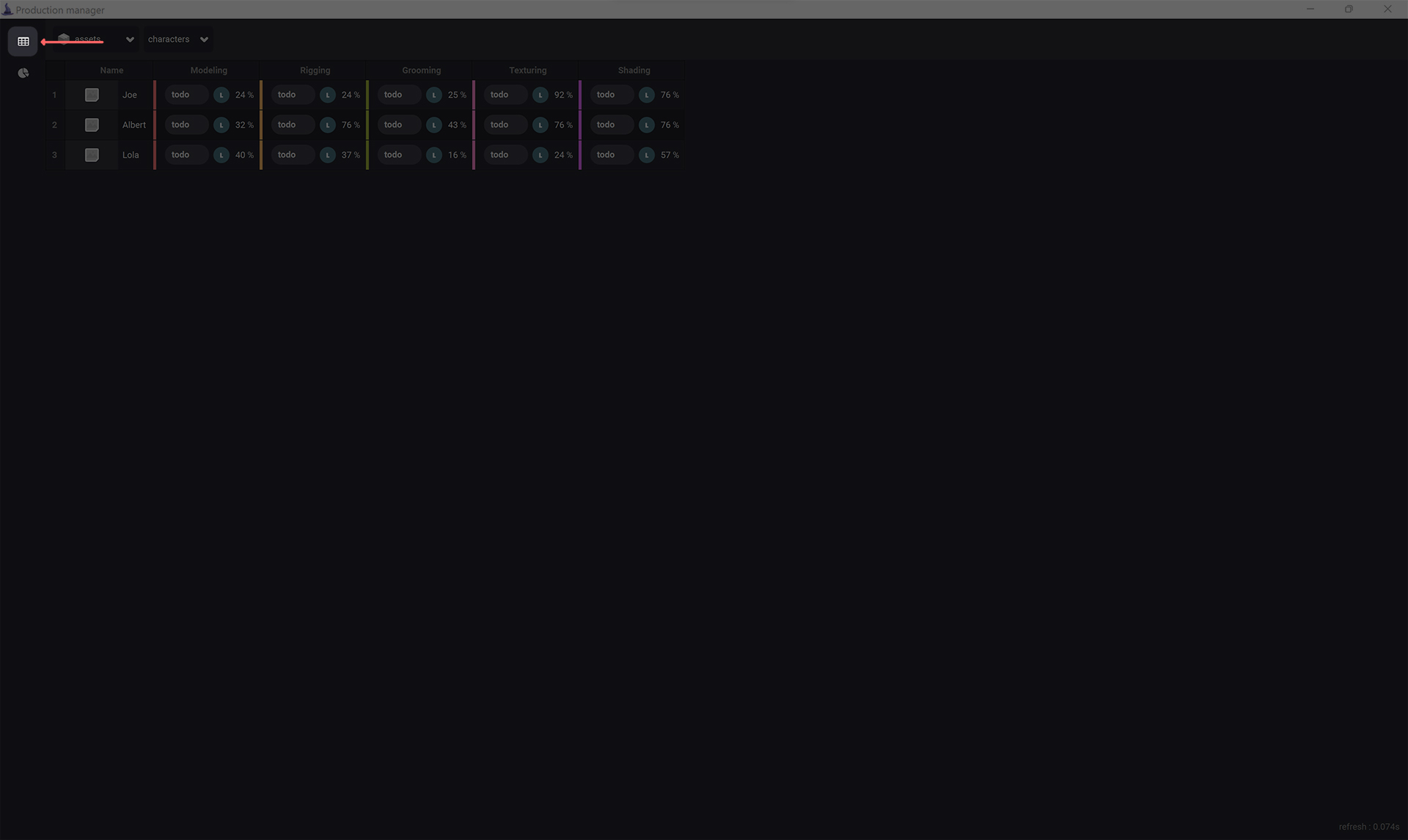Select the Joe asset name

click(130, 95)
